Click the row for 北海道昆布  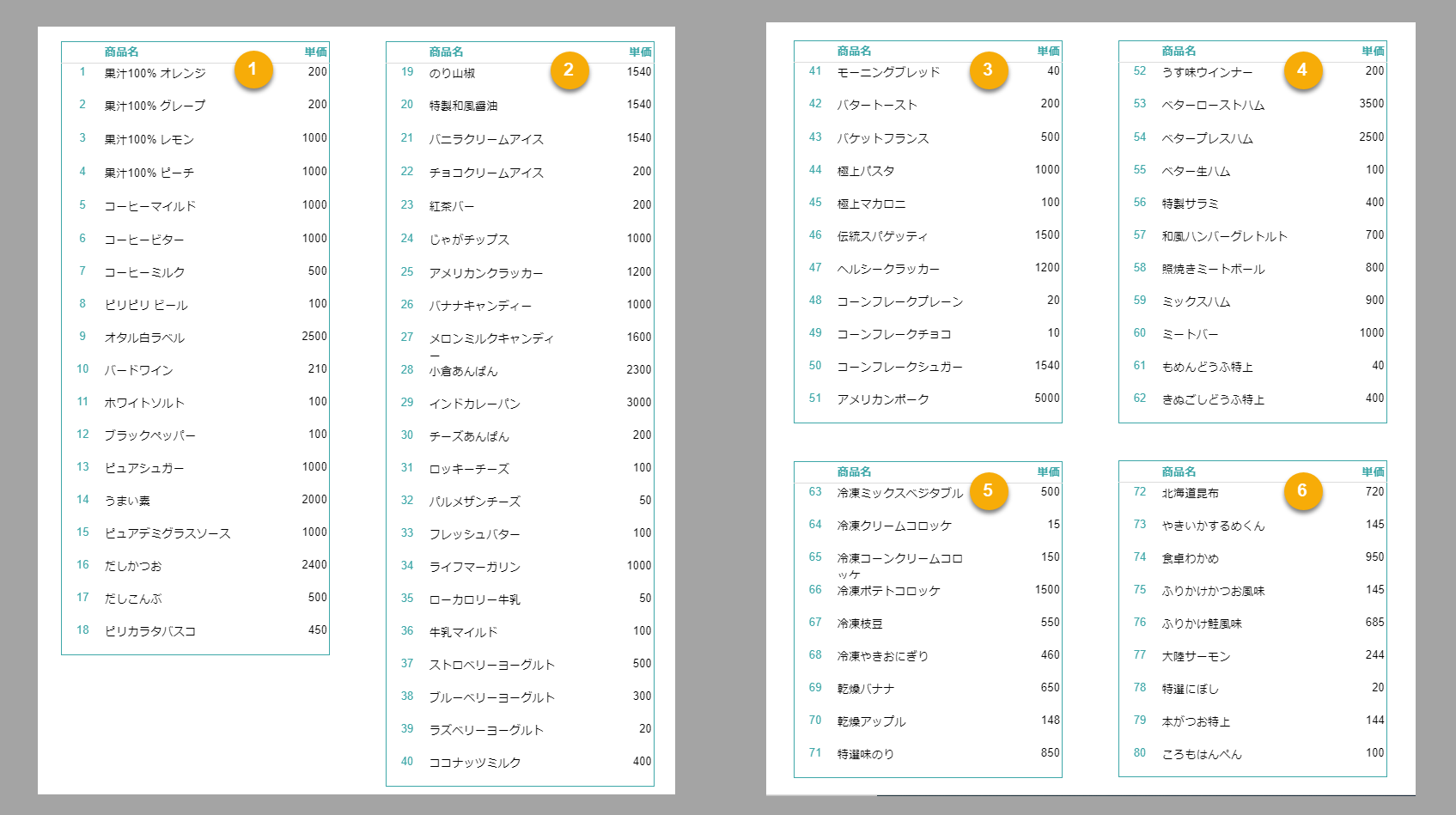(1194, 492)
